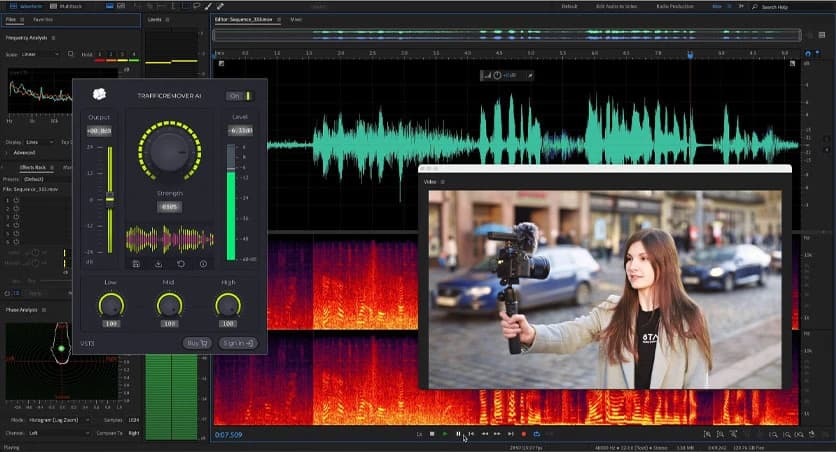Click the reset icon in TrafficRemover plugin

tap(181, 264)
